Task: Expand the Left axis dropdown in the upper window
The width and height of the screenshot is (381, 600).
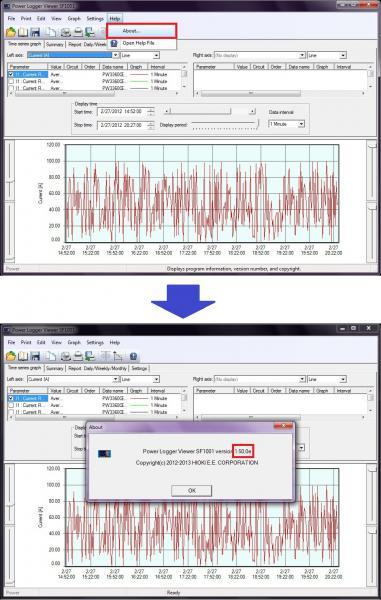Action: (116, 55)
